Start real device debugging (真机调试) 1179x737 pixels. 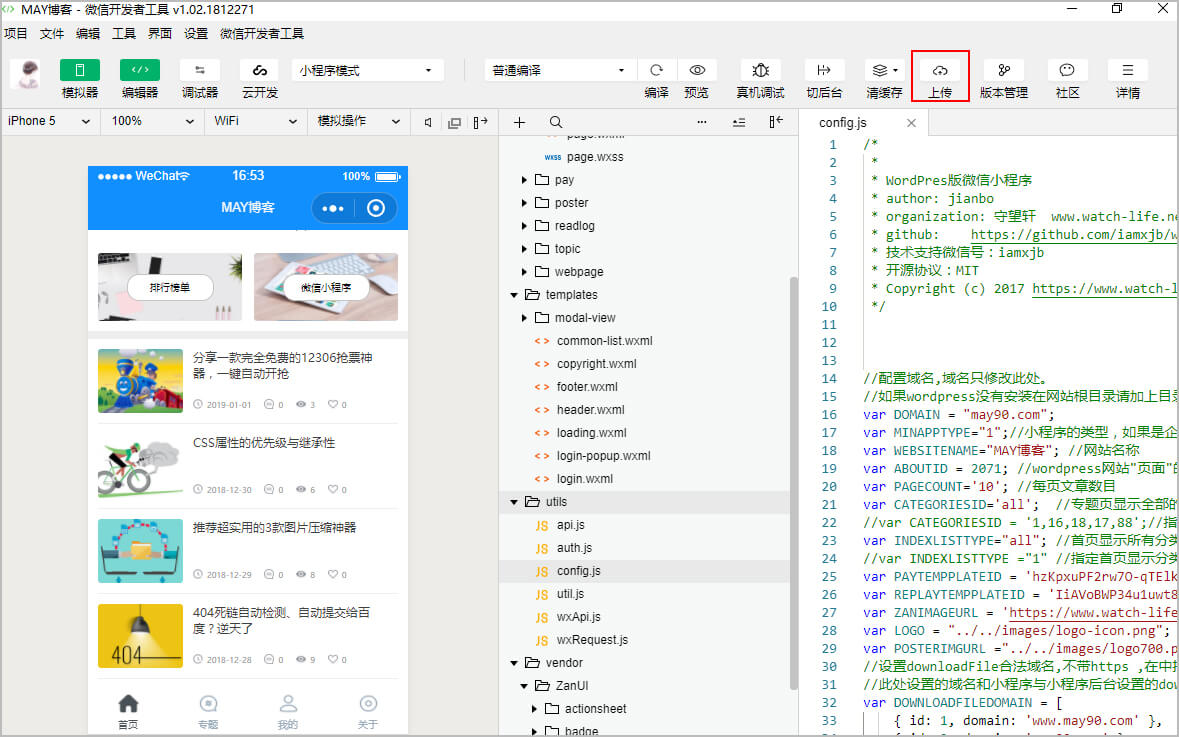point(760,71)
